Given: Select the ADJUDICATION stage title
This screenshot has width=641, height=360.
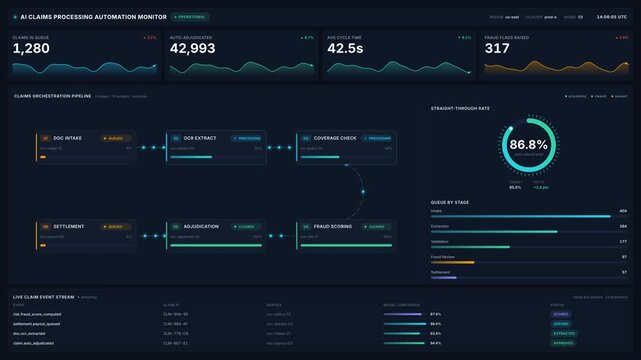Looking at the screenshot, I should coord(201,226).
